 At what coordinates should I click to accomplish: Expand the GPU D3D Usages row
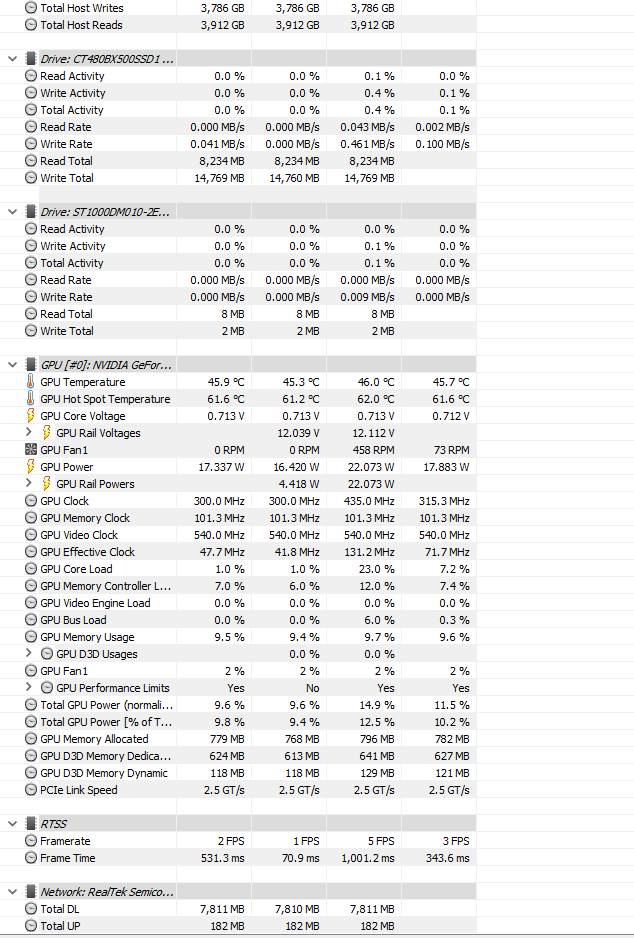pos(29,654)
